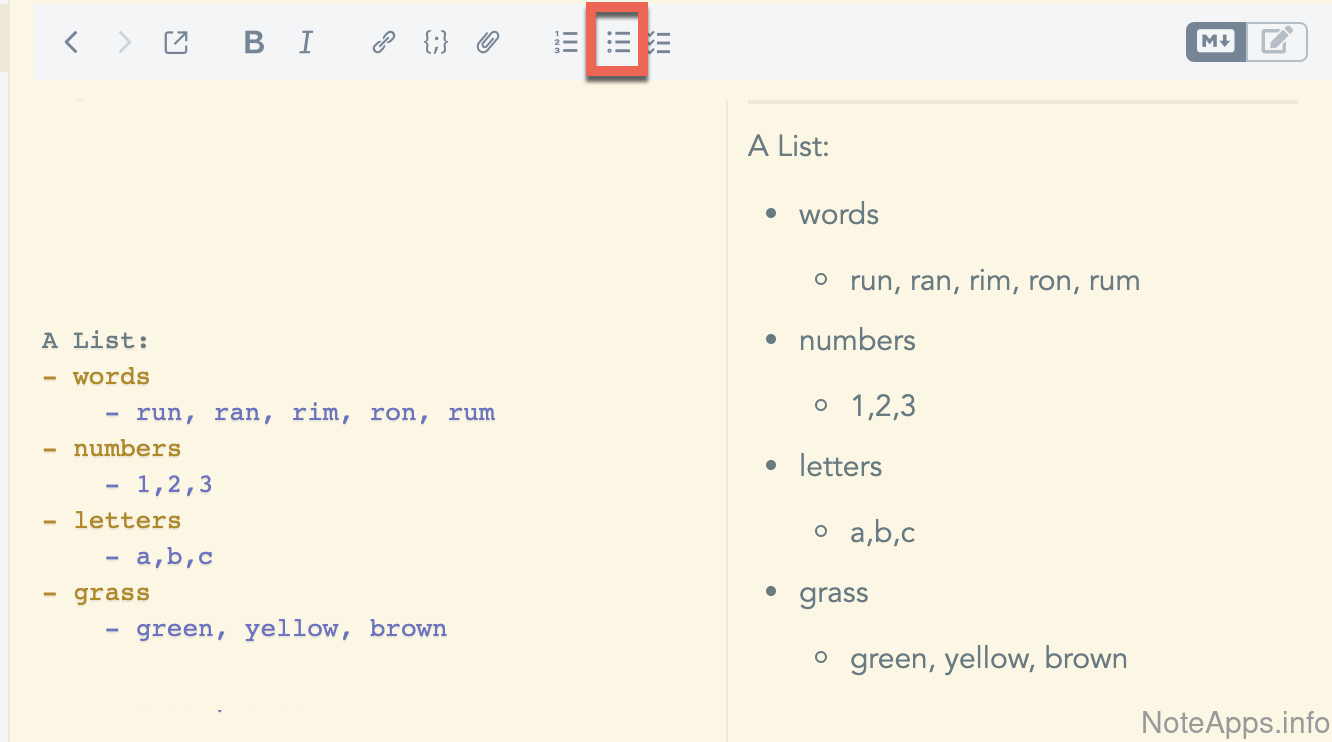
Task: Click 'run, ran, rim, ron, rum' in preview
Action: pos(994,281)
